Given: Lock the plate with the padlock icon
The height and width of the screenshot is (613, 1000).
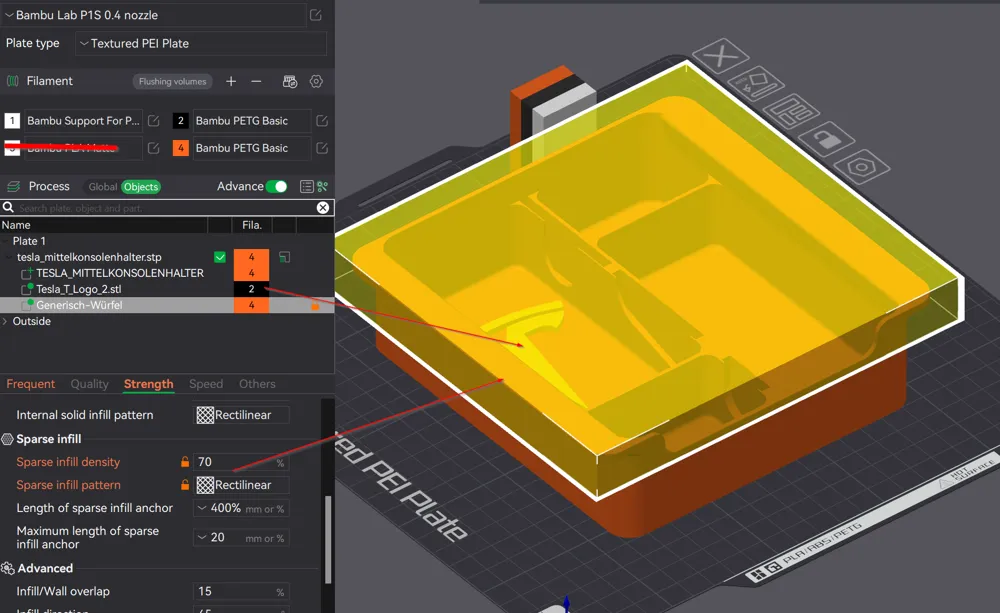Looking at the screenshot, I should pos(827,138).
